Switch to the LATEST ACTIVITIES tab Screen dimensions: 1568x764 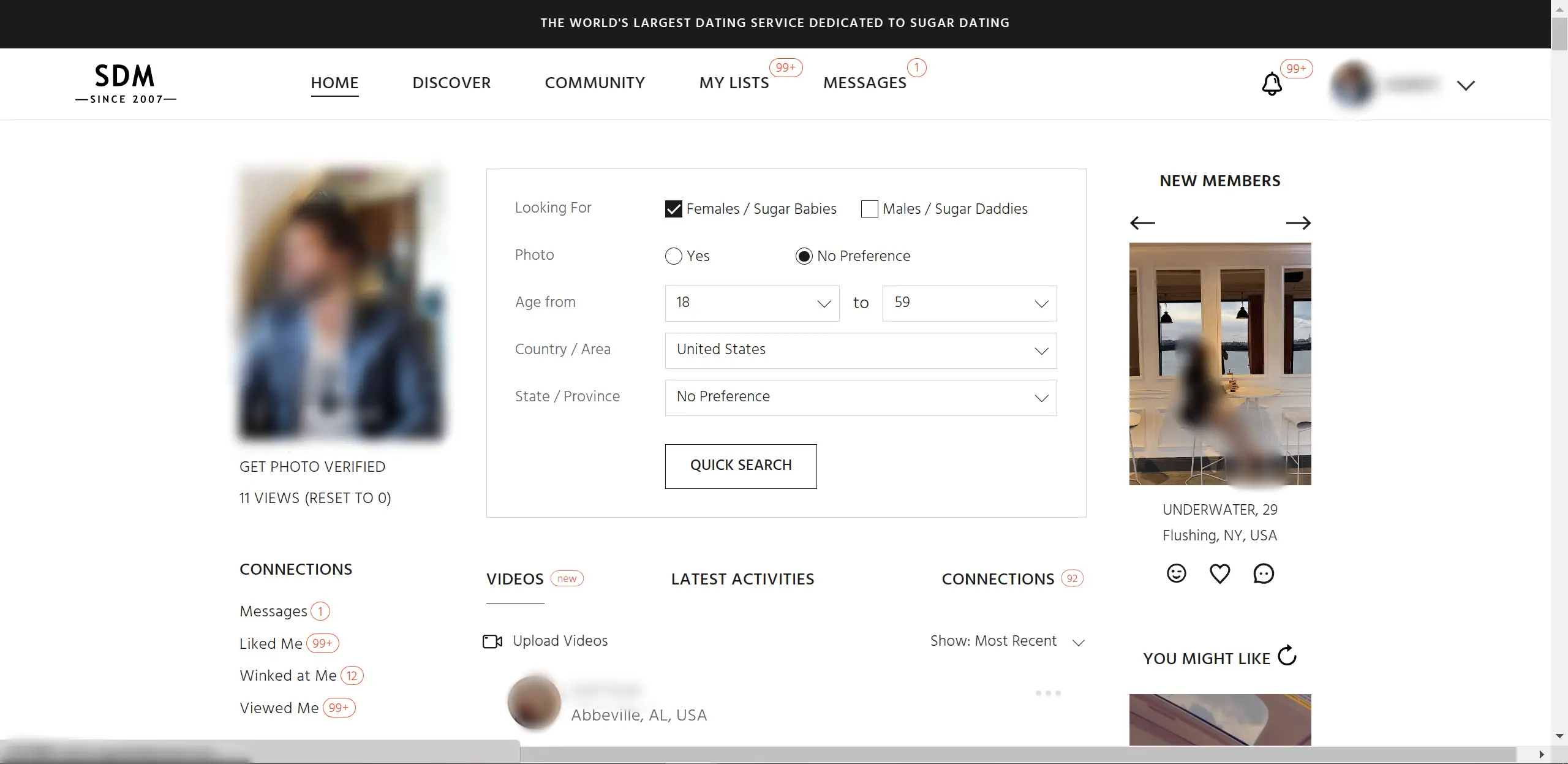(742, 579)
